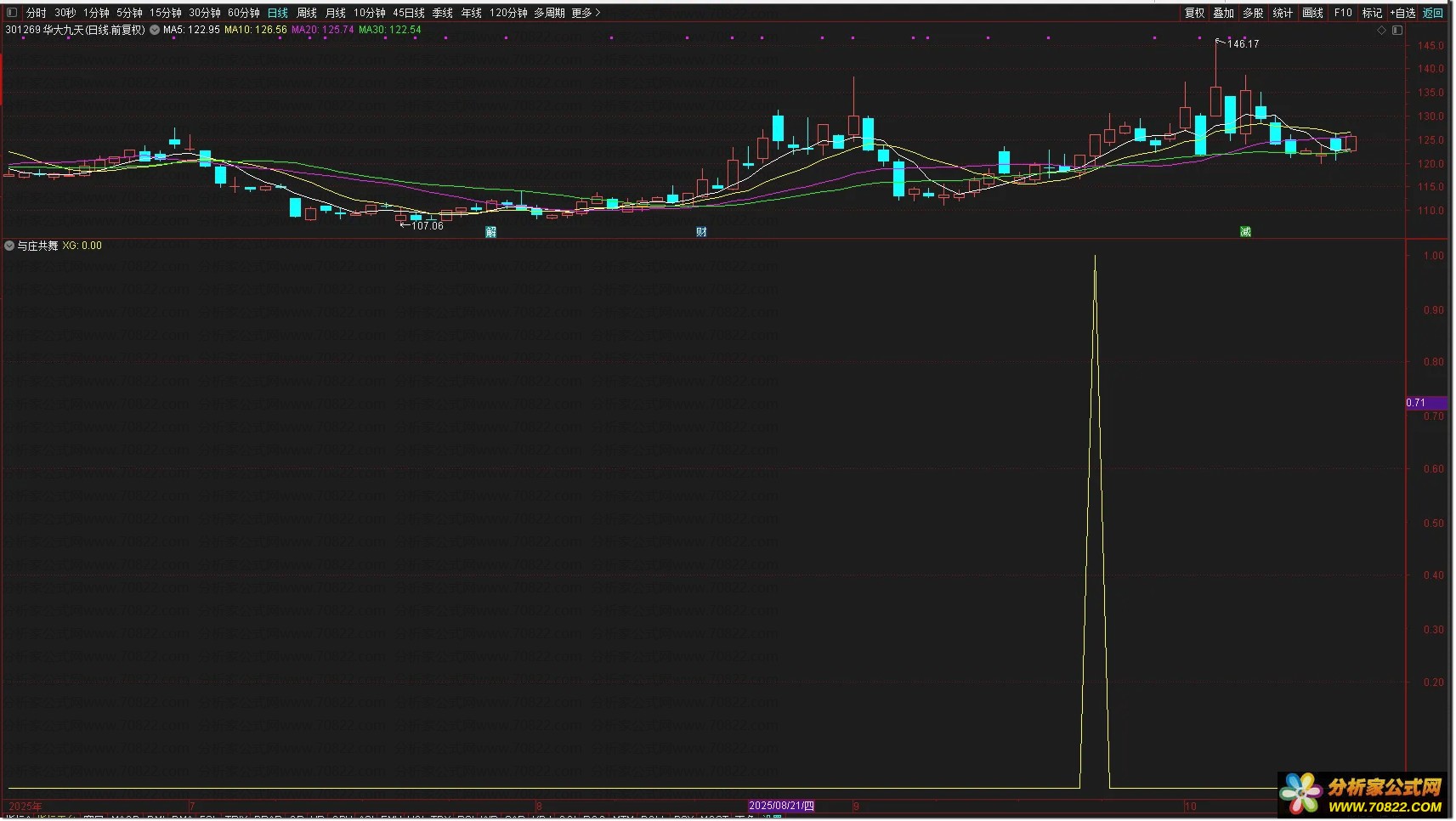Click the 标记 mark button

tap(1373, 13)
